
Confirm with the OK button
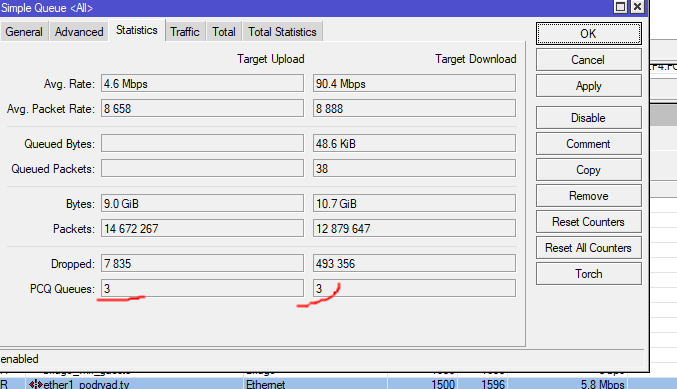coord(588,34)
